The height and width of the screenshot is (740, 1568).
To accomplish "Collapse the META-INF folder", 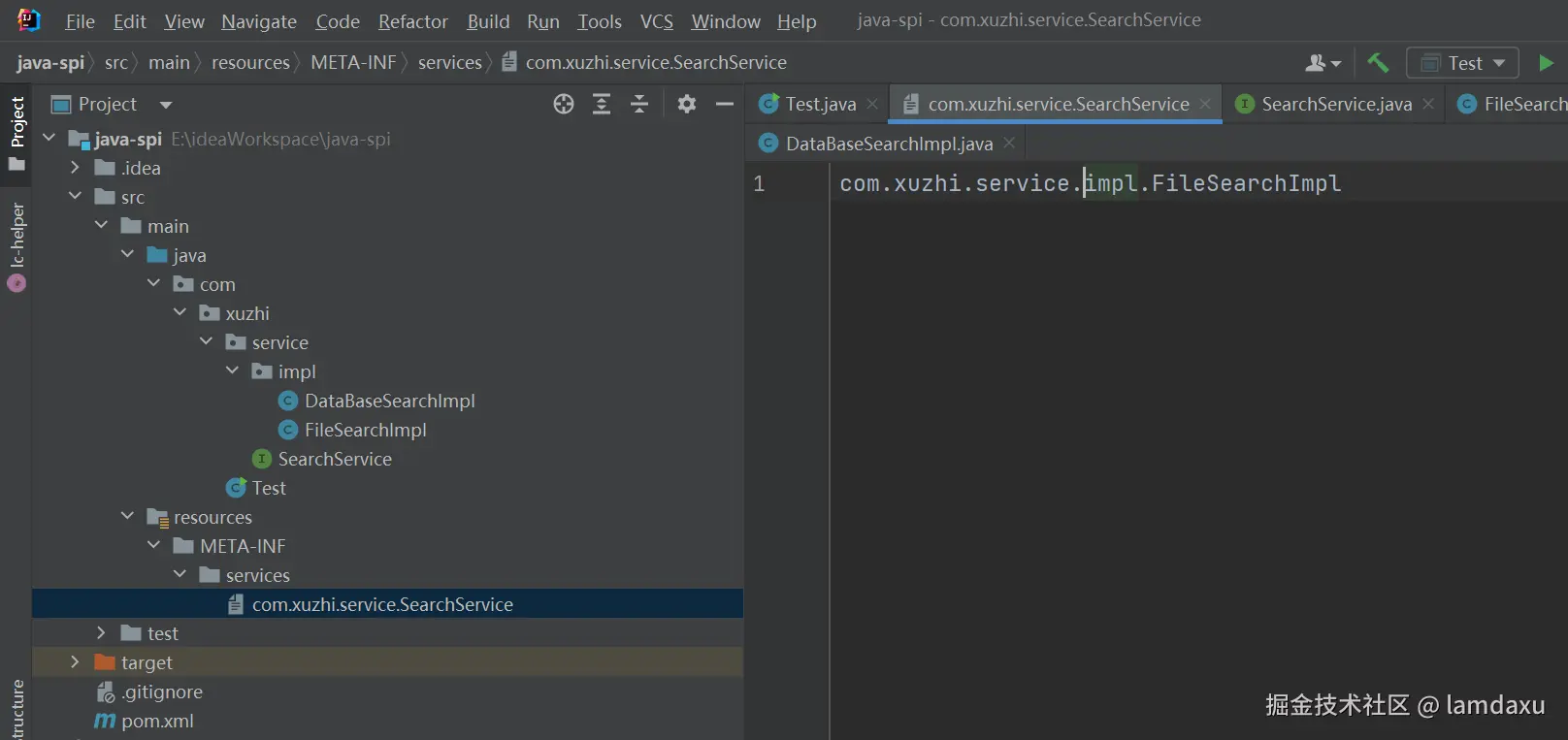I will click(x=154, y=546).
